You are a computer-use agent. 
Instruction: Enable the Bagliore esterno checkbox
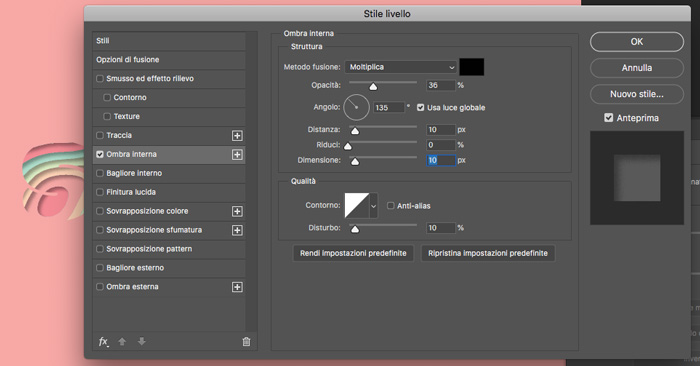point(100,268)
